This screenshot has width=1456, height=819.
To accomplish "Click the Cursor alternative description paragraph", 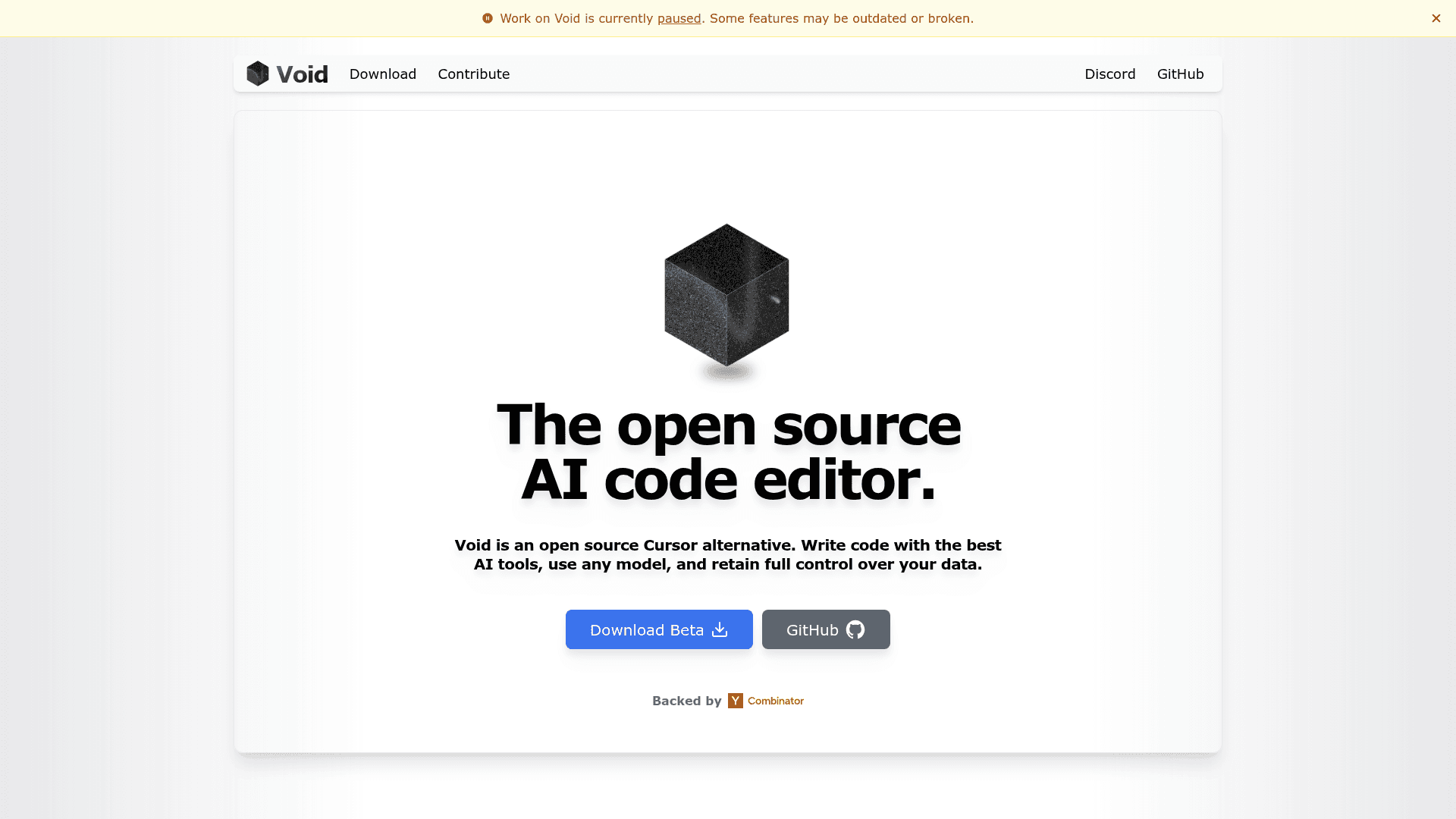I will point(728,554).
